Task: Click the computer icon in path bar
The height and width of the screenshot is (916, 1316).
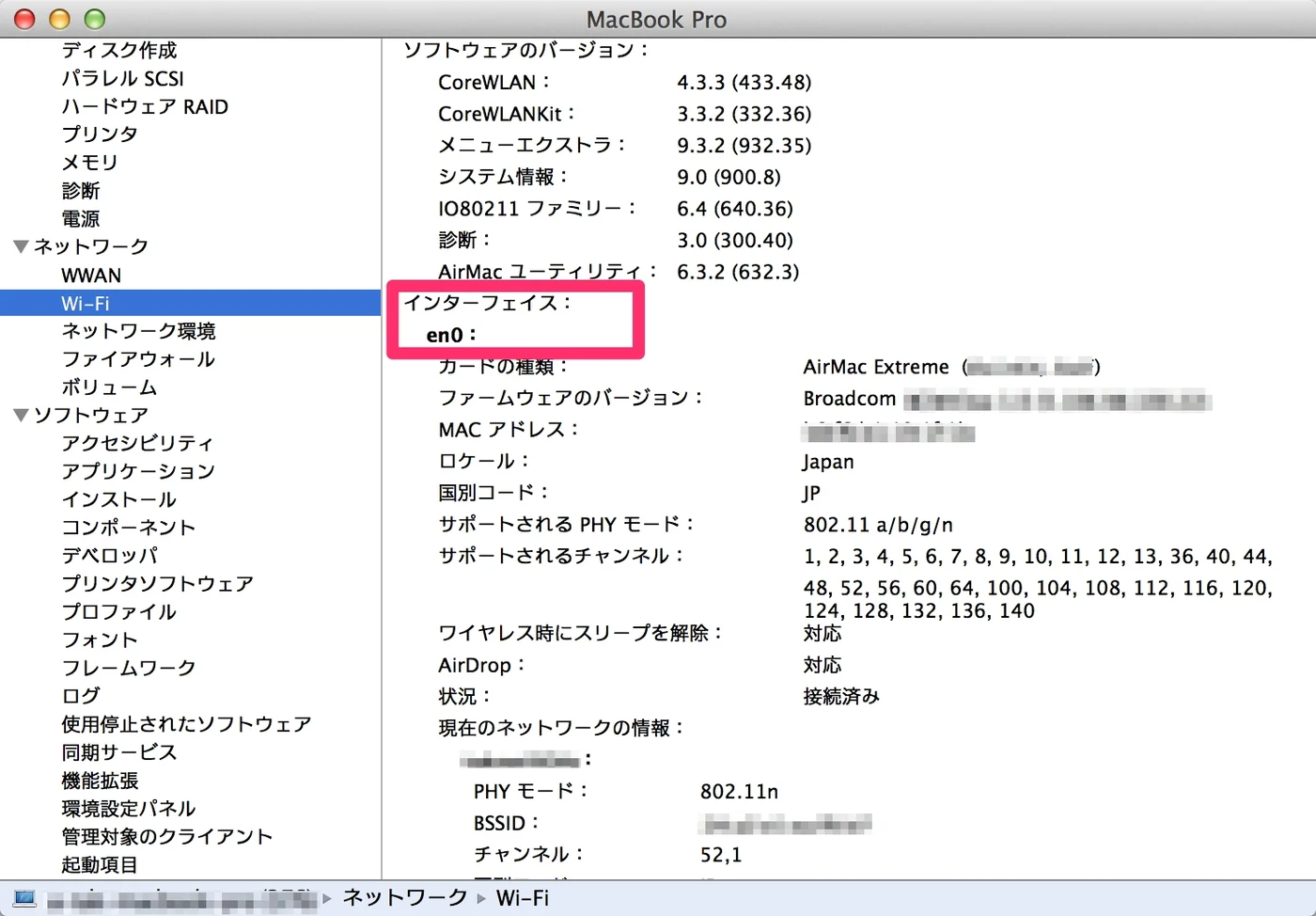Action: tap(24, 898)
